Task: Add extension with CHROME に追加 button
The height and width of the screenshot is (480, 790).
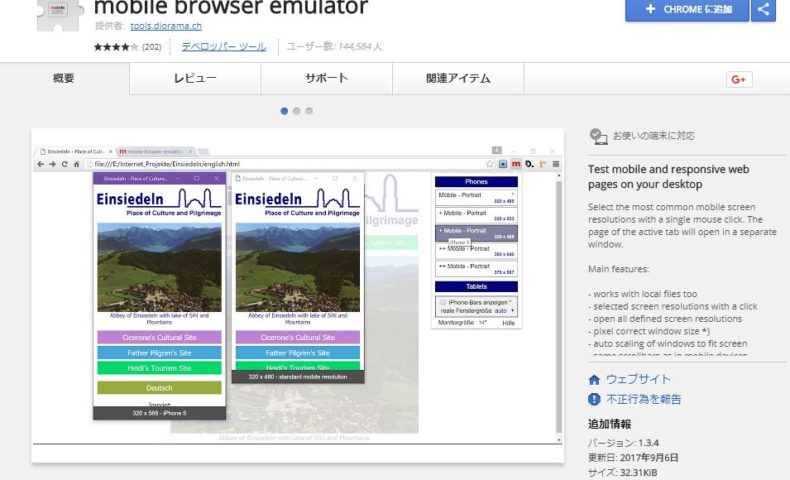Action: [687, 9]
